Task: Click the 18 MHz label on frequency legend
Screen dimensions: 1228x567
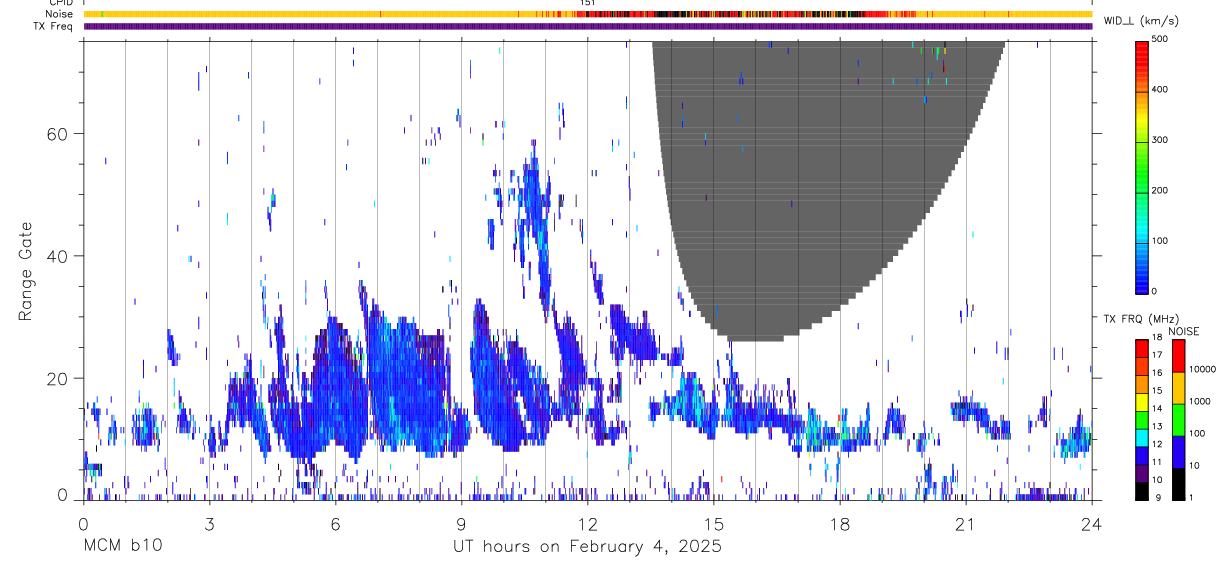Action: coord(1157,339)
